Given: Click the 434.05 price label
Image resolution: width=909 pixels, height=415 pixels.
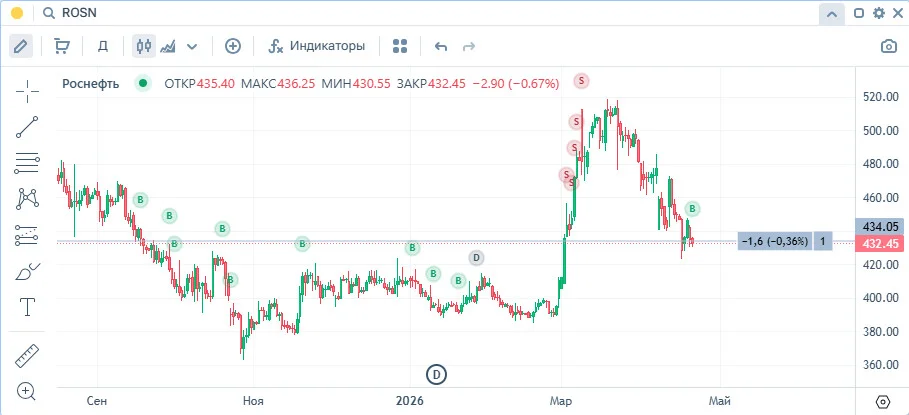Looking at the screenshot, I should pos(879,227).
